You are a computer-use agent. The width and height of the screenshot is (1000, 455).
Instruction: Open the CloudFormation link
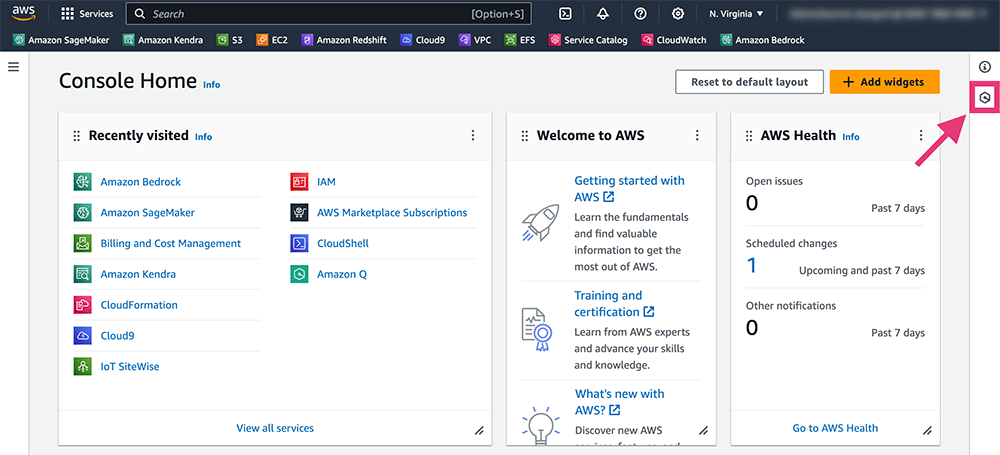pyautogui.click(x=139, y=305)
